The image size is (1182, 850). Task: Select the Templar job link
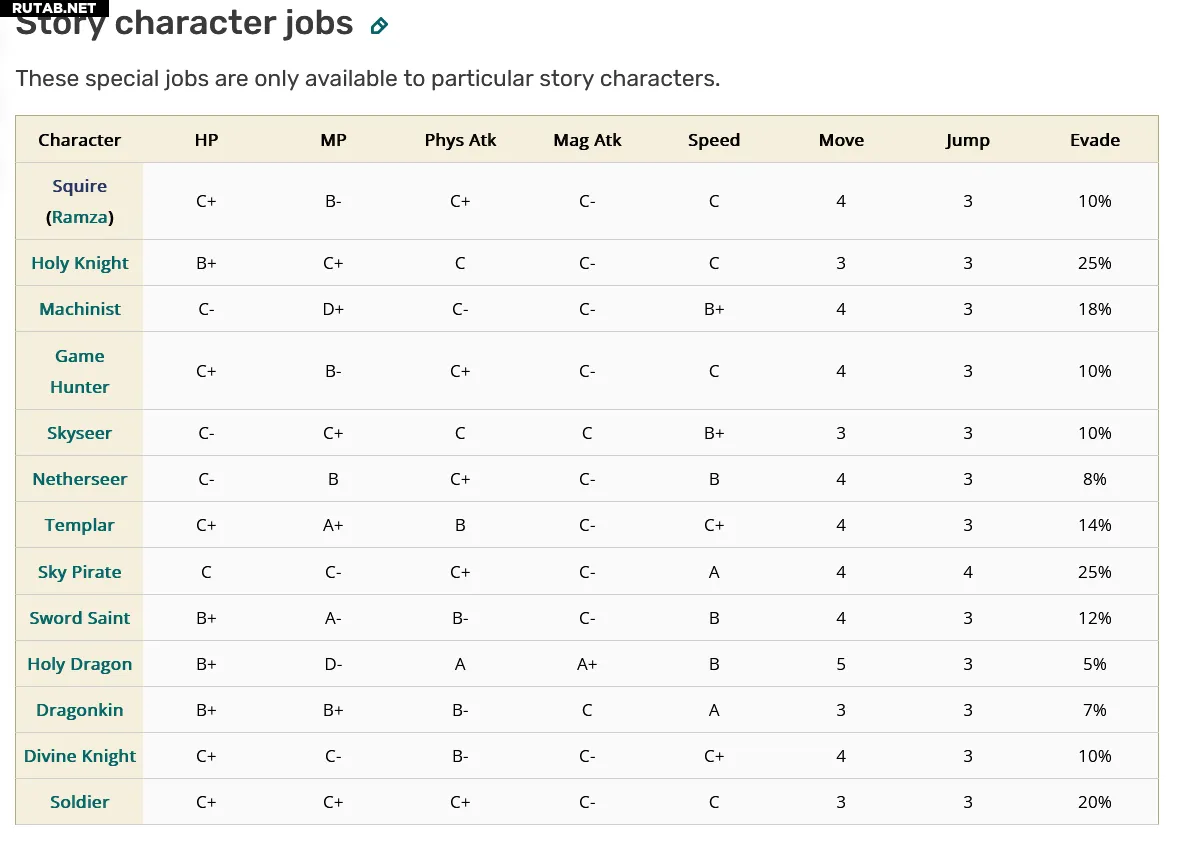click(x=80, y=525)
